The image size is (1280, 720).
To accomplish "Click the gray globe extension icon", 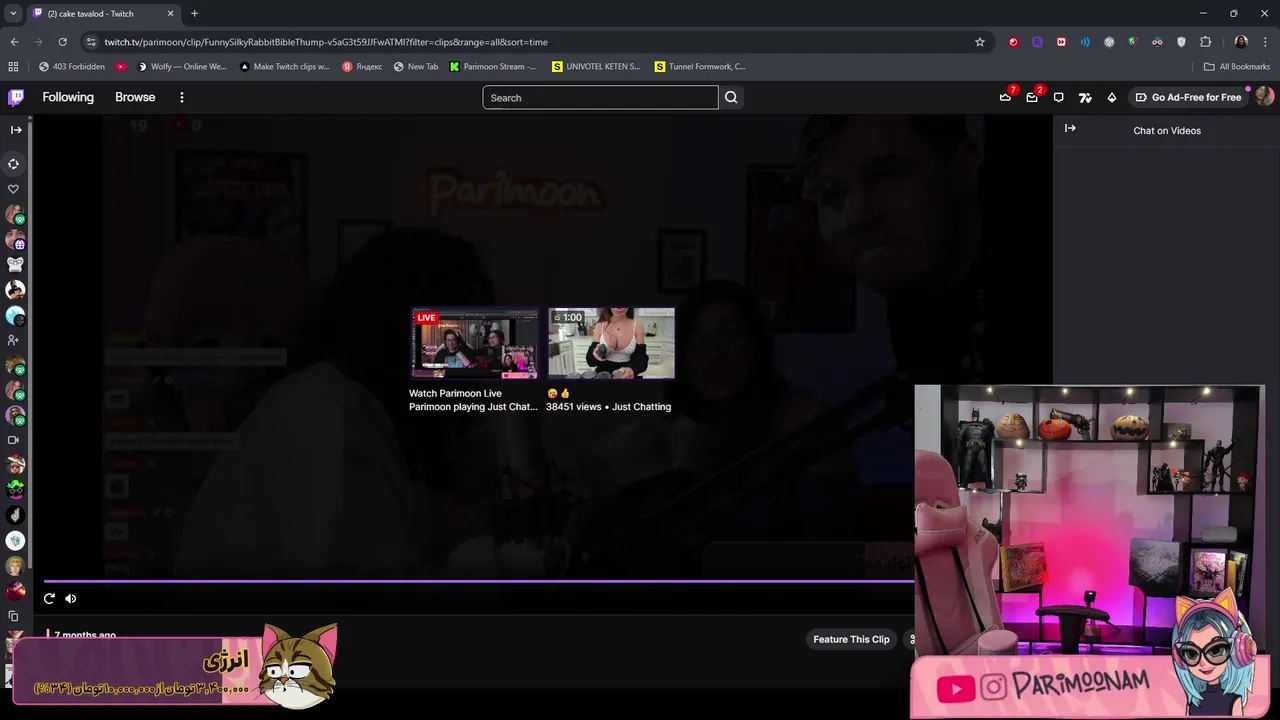I will tap(1109, 42).
